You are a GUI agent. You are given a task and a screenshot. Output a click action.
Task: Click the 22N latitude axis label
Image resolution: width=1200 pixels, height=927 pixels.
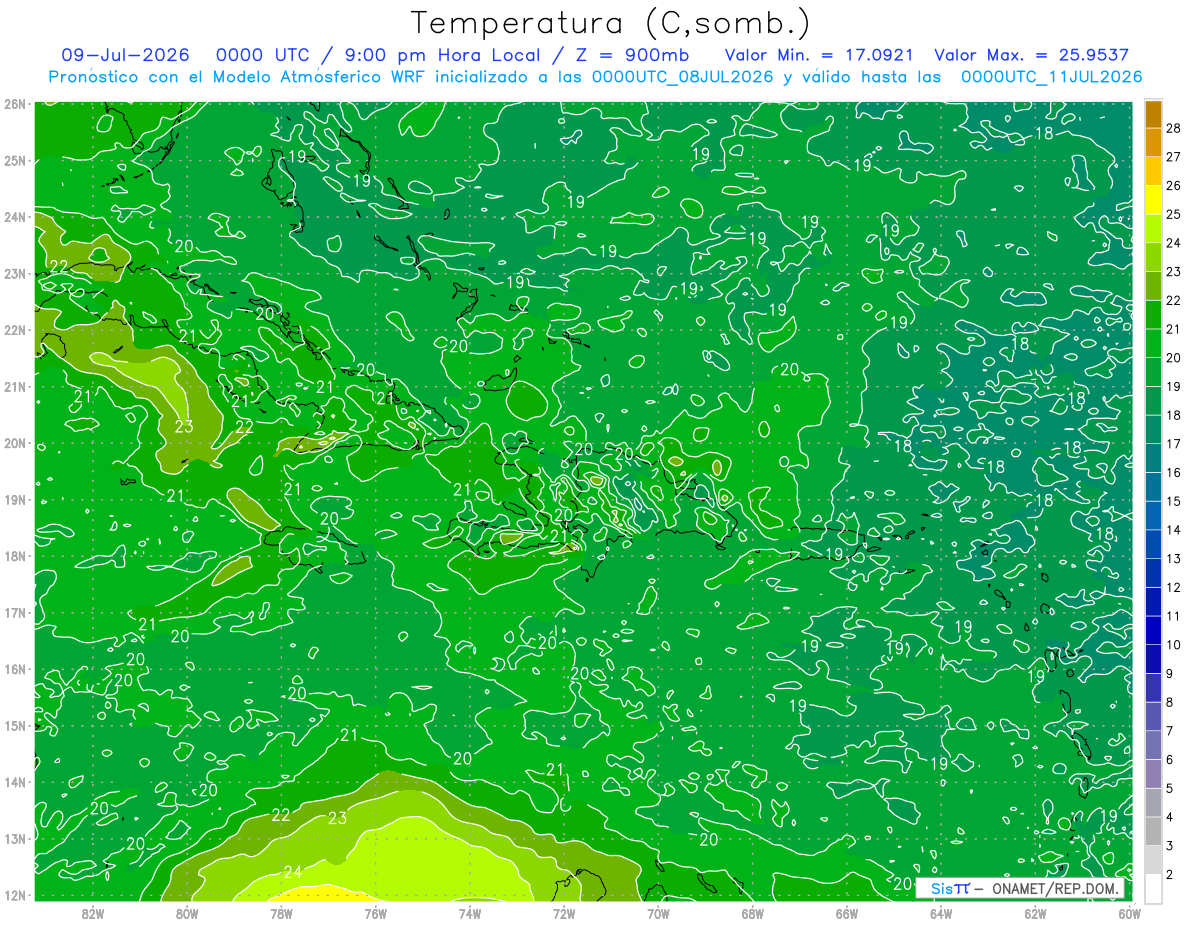coord(14,330)
